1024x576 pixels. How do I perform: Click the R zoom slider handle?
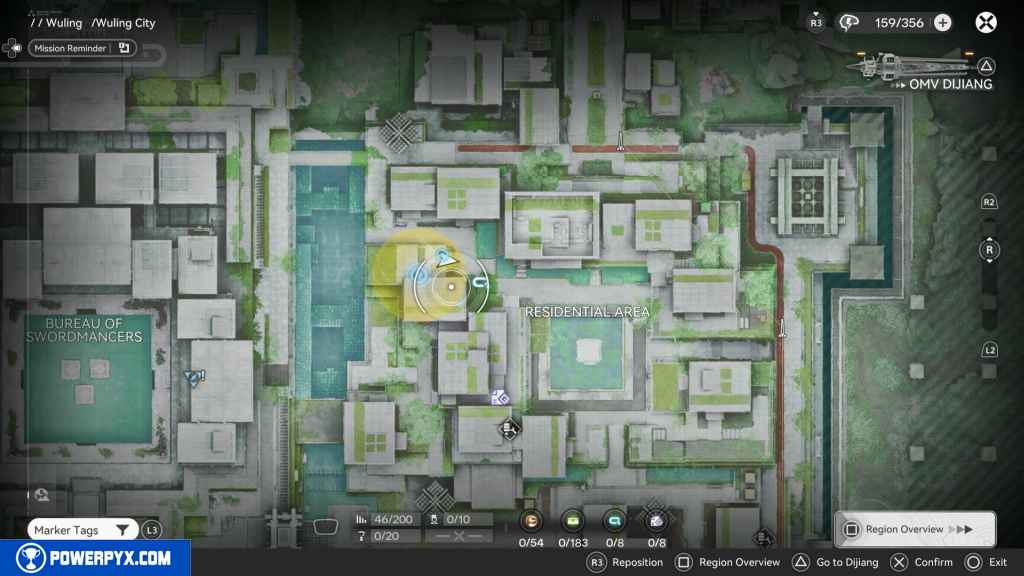(x=989, y=250)
